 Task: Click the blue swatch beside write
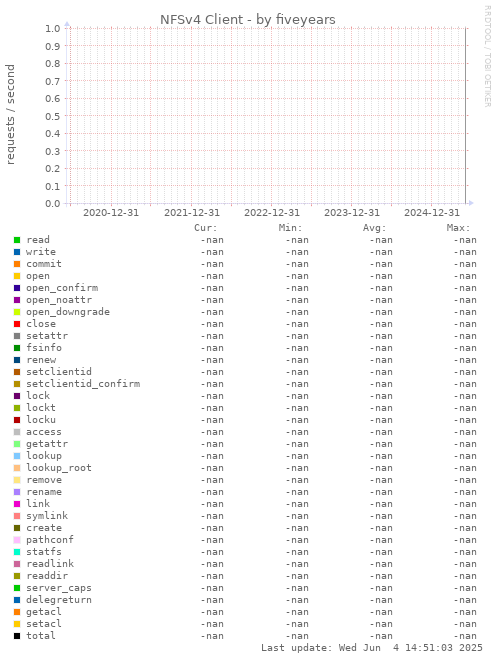click(x=17, y=252)
